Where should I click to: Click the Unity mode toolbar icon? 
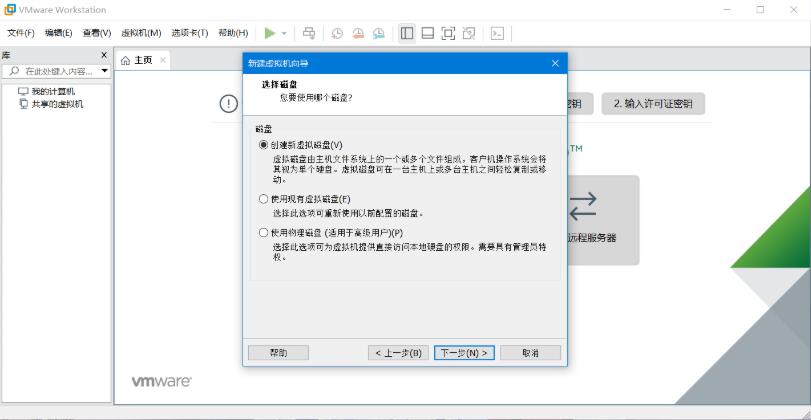point(469,33)
